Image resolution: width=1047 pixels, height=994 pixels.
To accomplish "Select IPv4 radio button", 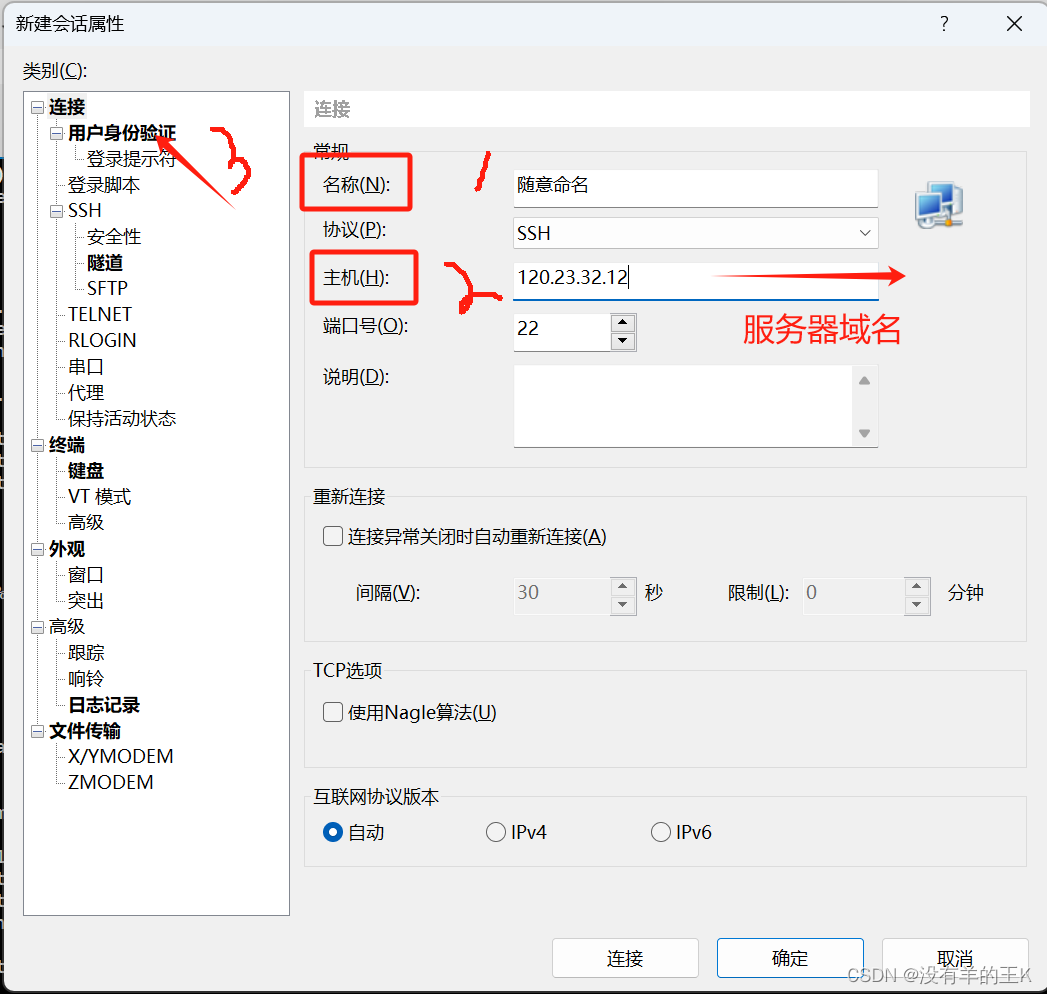I will [495, 832].
